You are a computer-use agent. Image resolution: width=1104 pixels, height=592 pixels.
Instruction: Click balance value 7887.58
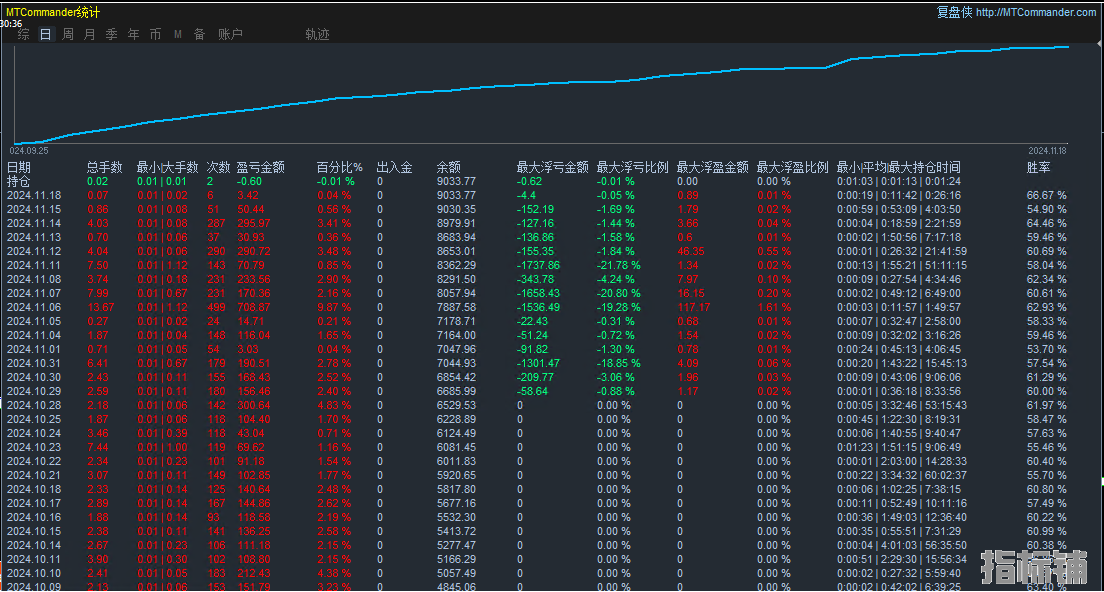coord(456,308)
